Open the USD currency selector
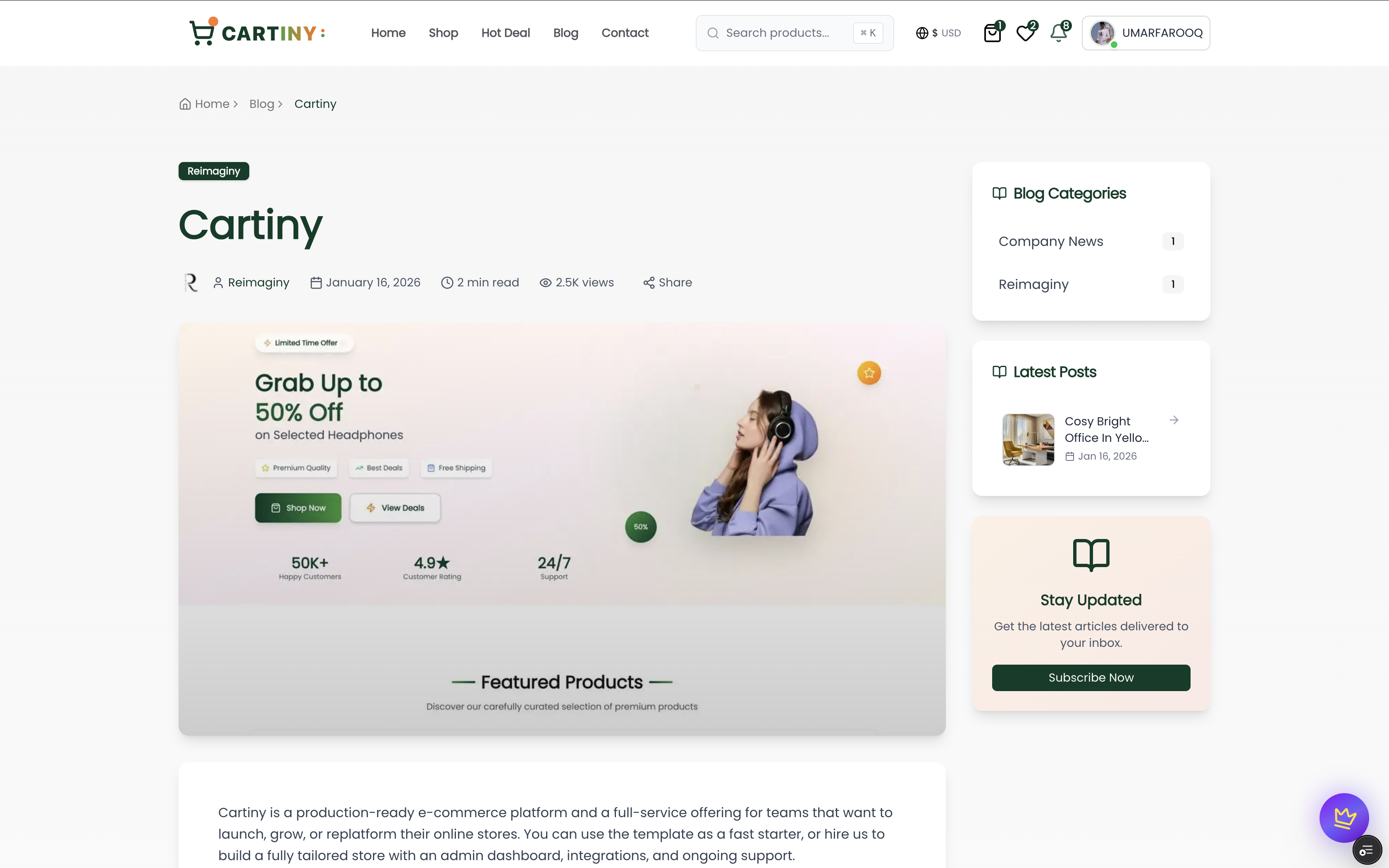The height and width of the screenshot is (868, 1389). (x=938, y=33)
